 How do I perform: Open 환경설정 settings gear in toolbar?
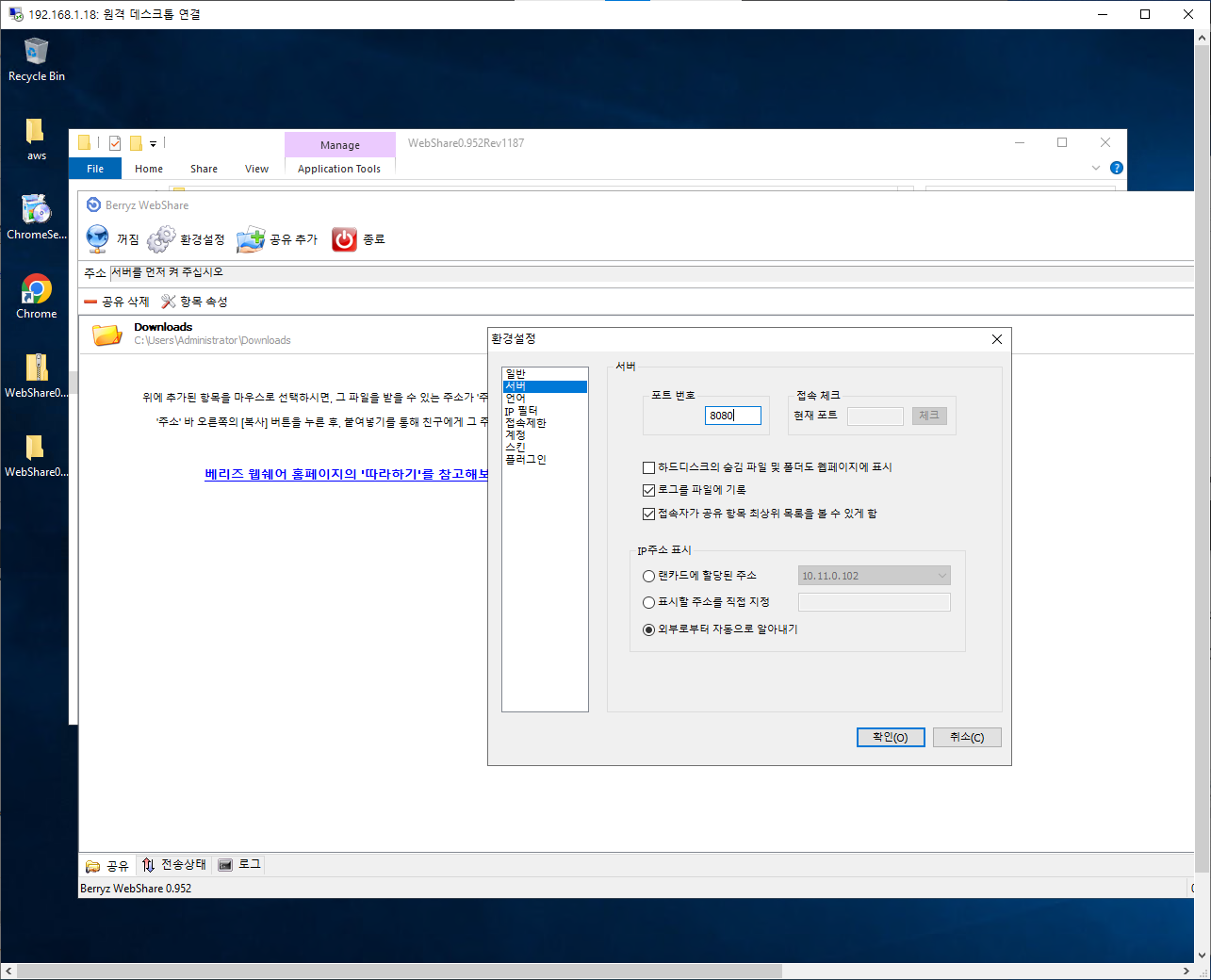(x=161, y=239)
